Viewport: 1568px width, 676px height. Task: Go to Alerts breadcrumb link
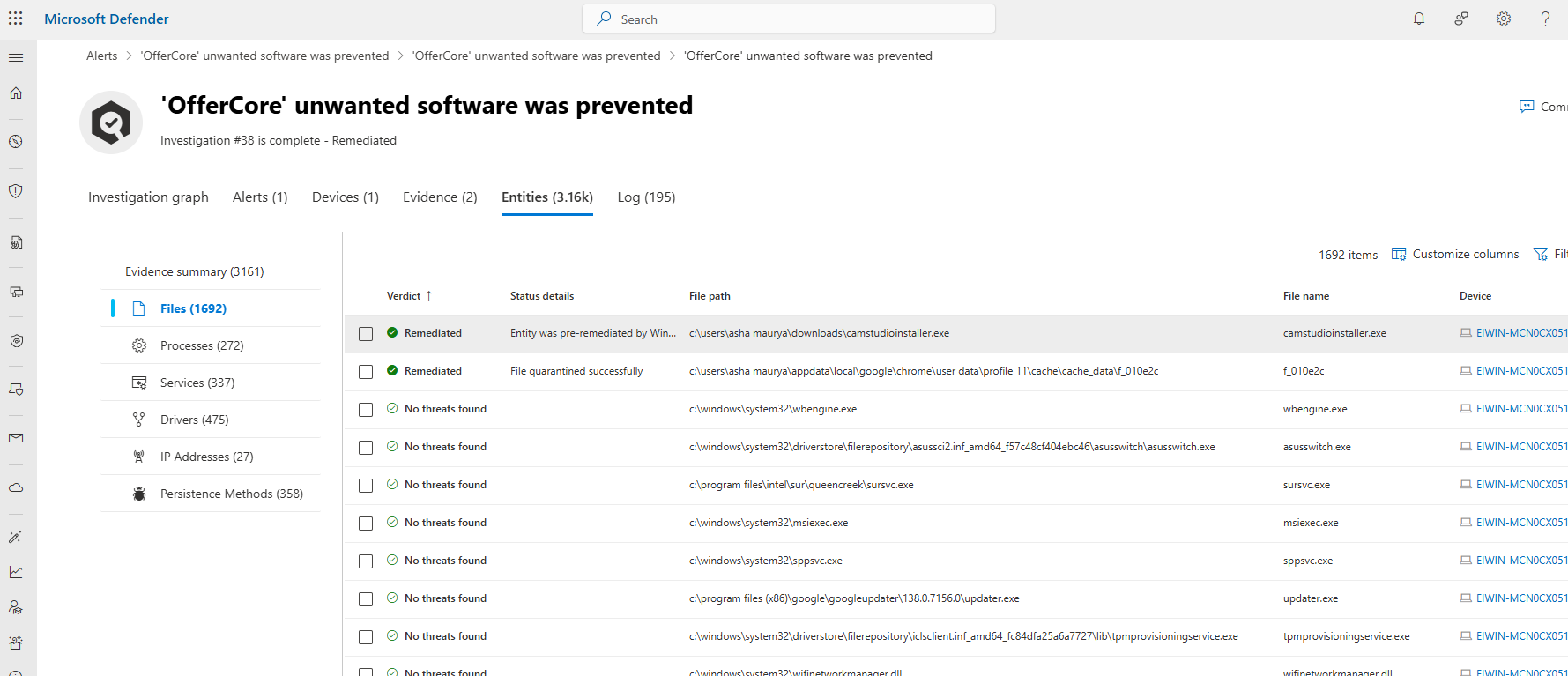click(x=101, y=56)
